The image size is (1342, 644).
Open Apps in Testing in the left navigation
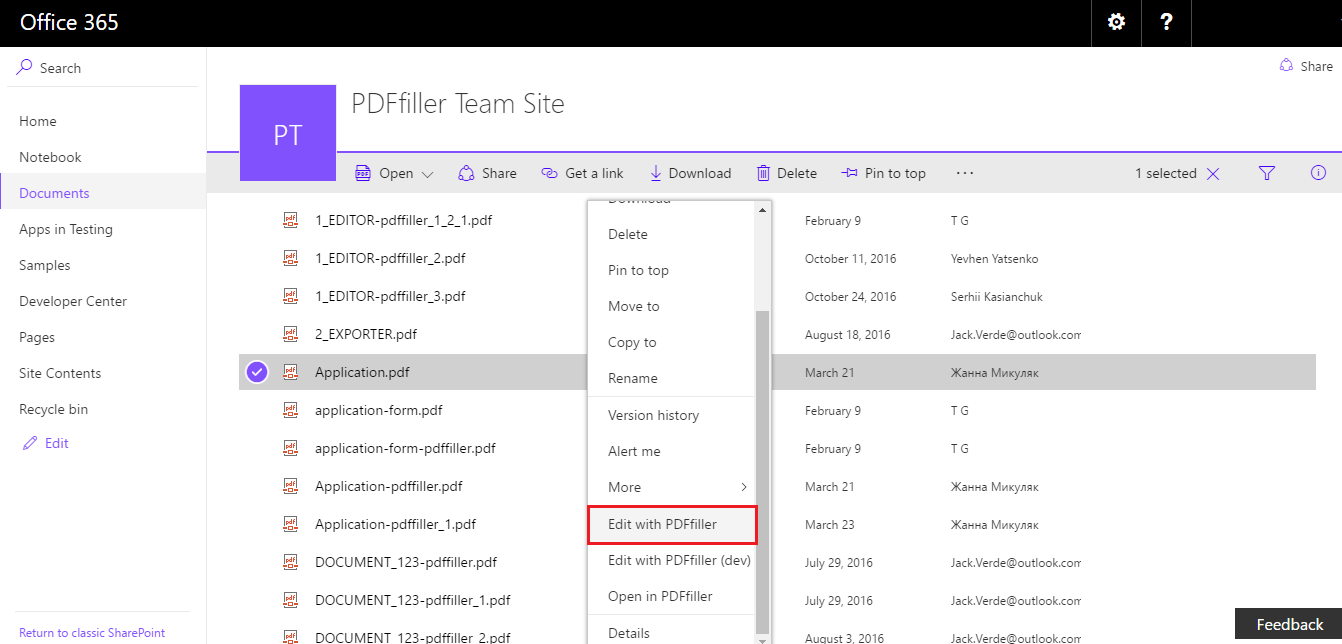pyautogui.click(x=66, y=229)
